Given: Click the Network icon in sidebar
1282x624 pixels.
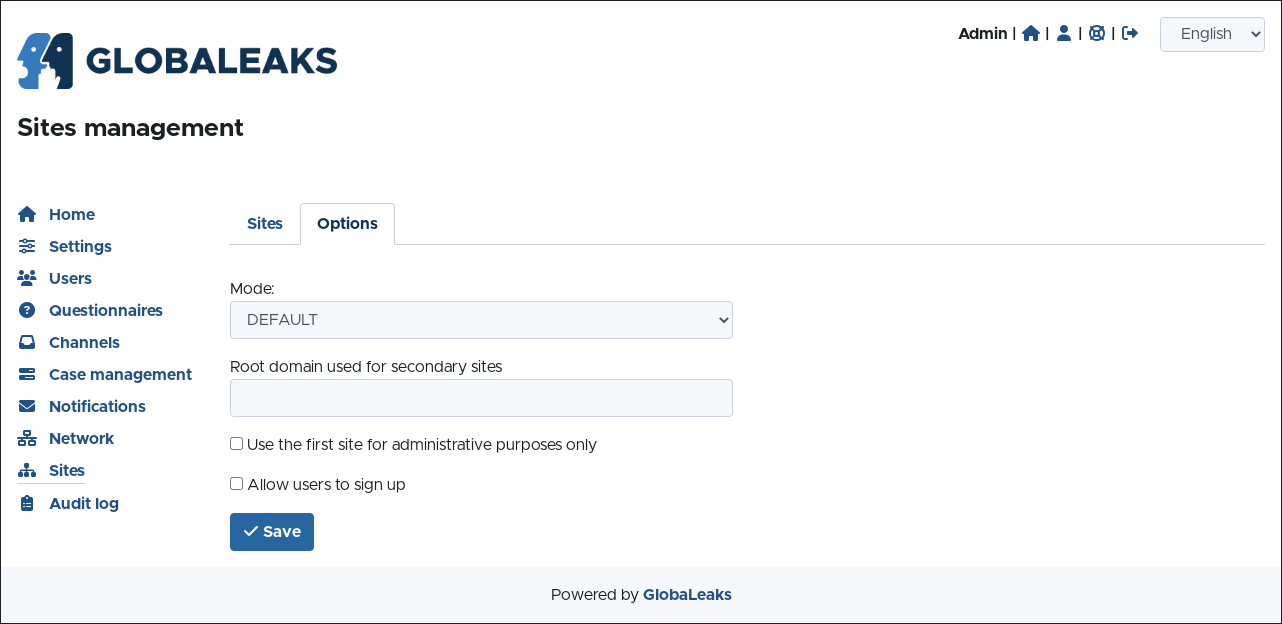Looking at the screenshot, I should 27,438.
